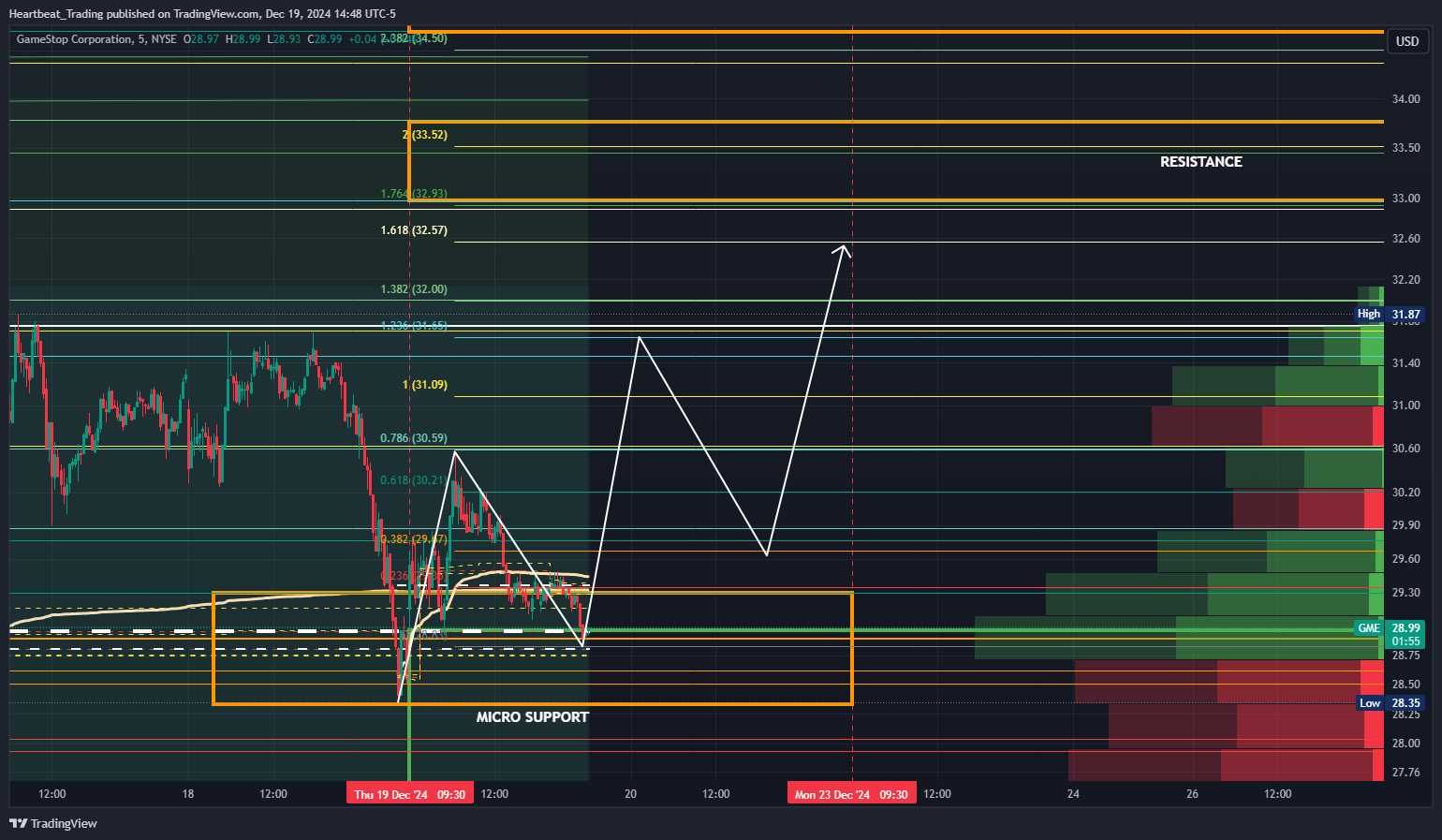Click the 29.60 price axis label
The height and width of the screenshot is (840, 1442).
point(1406,559)
